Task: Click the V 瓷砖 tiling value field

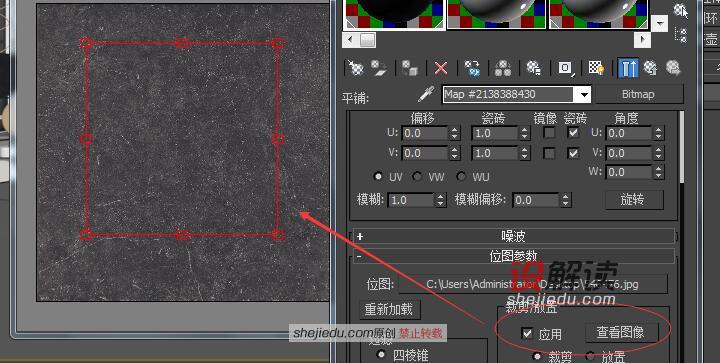Action: (x=495, y=153)
